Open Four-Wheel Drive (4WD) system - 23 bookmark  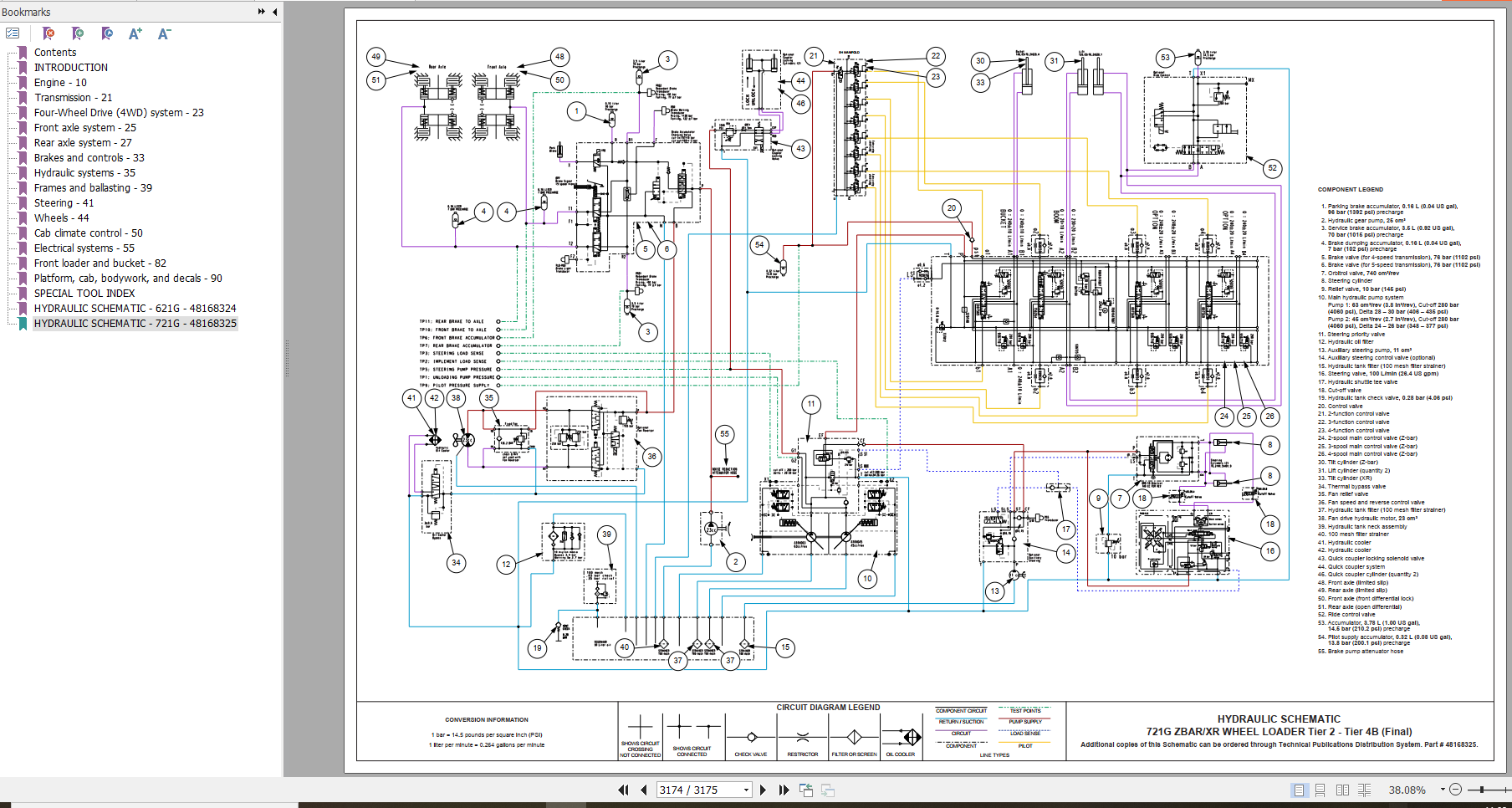[119, 113]
